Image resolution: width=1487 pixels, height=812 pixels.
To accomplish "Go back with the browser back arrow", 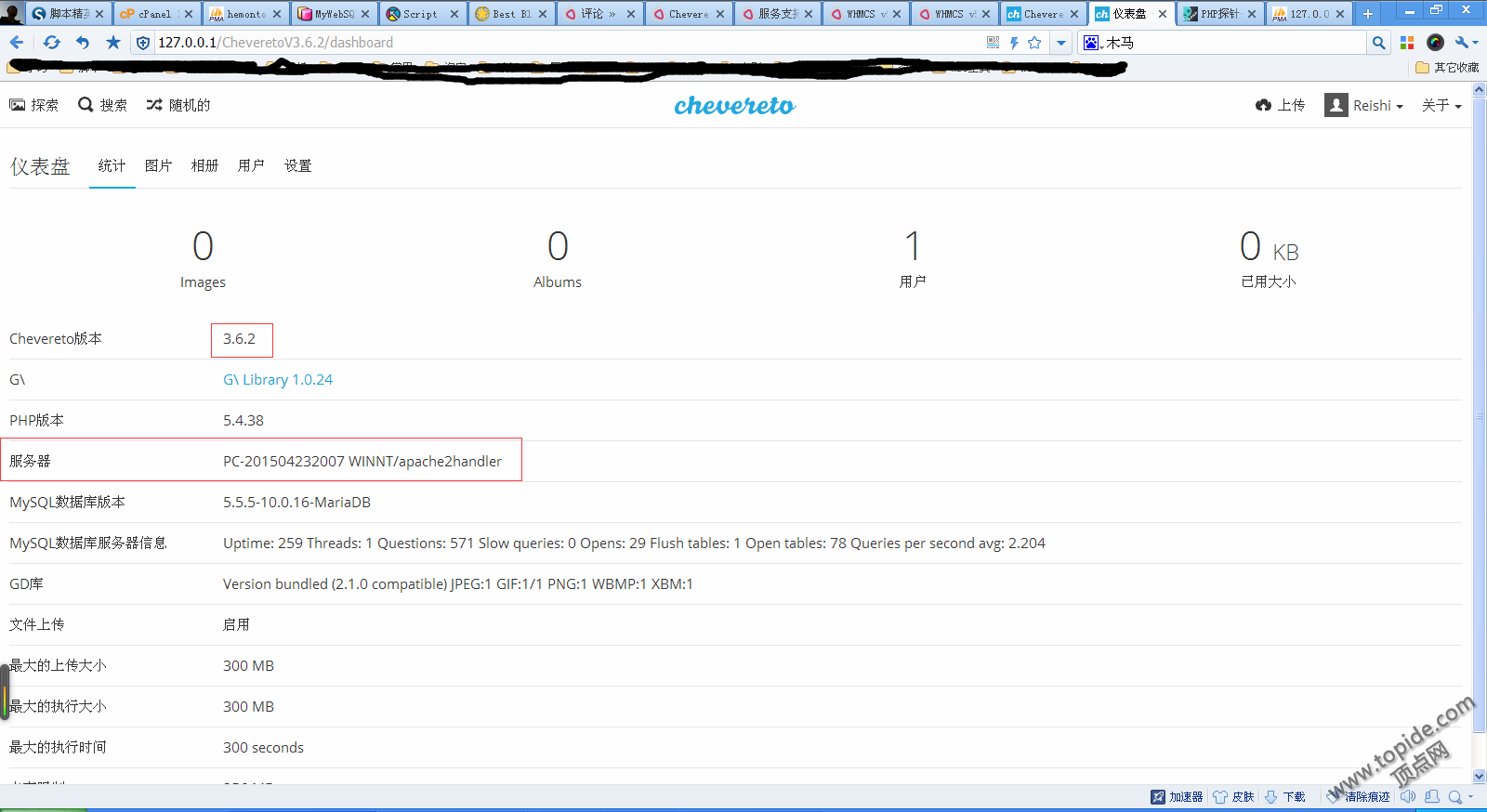I will [17, 43].
